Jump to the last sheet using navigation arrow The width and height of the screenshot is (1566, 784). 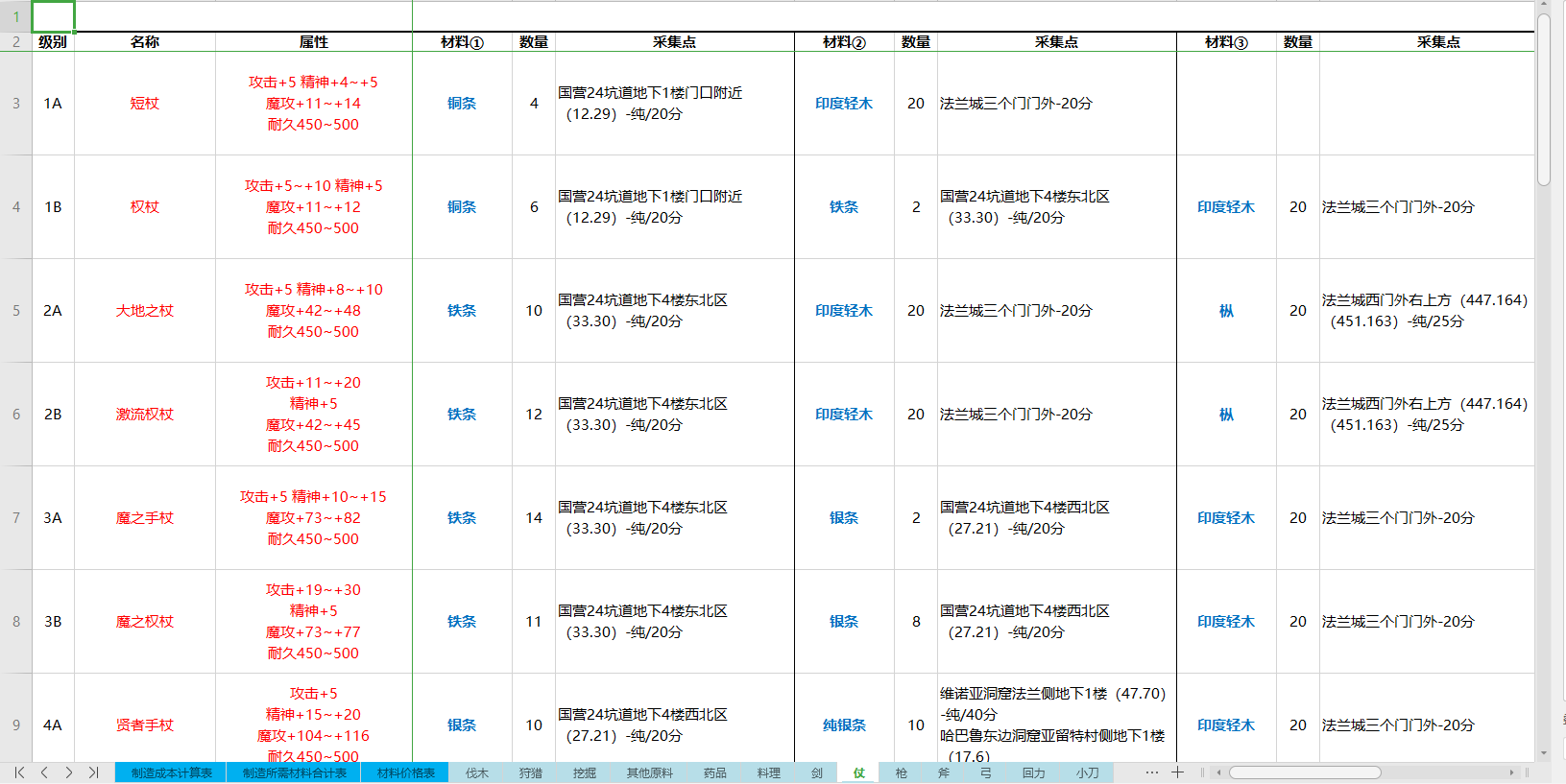point(94,772)
